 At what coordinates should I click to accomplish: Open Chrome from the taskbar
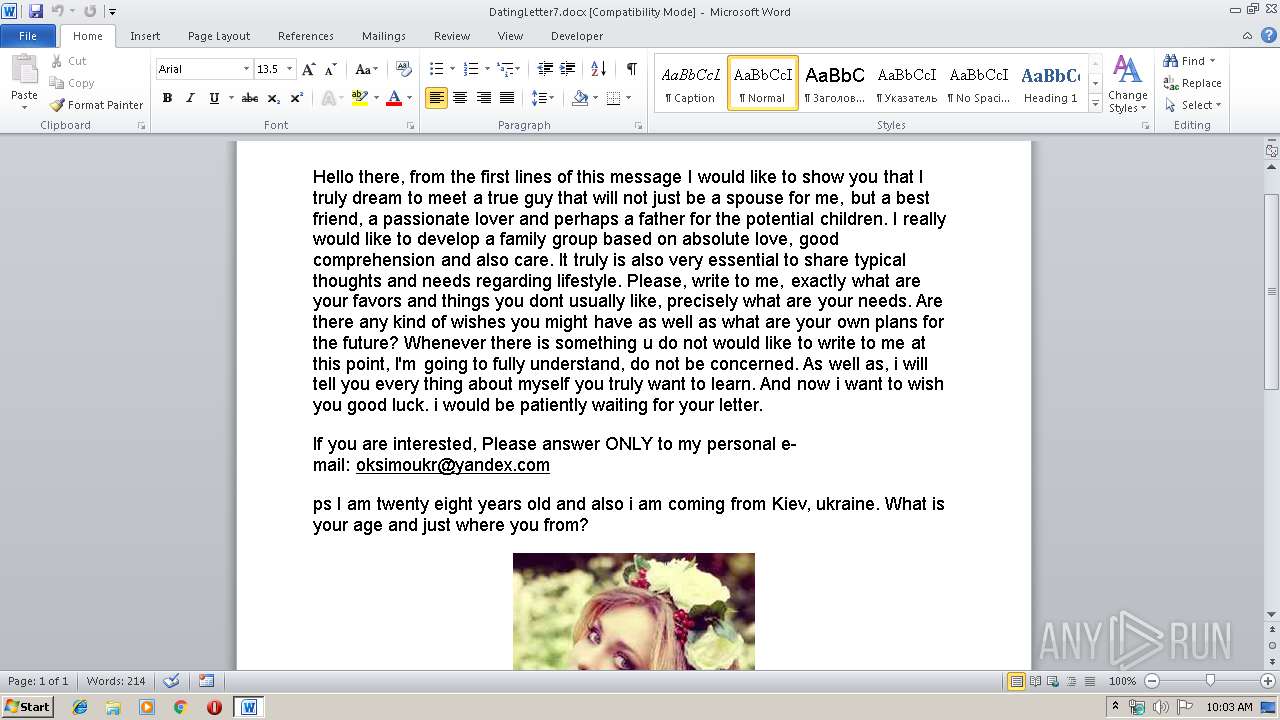(181, 707)
